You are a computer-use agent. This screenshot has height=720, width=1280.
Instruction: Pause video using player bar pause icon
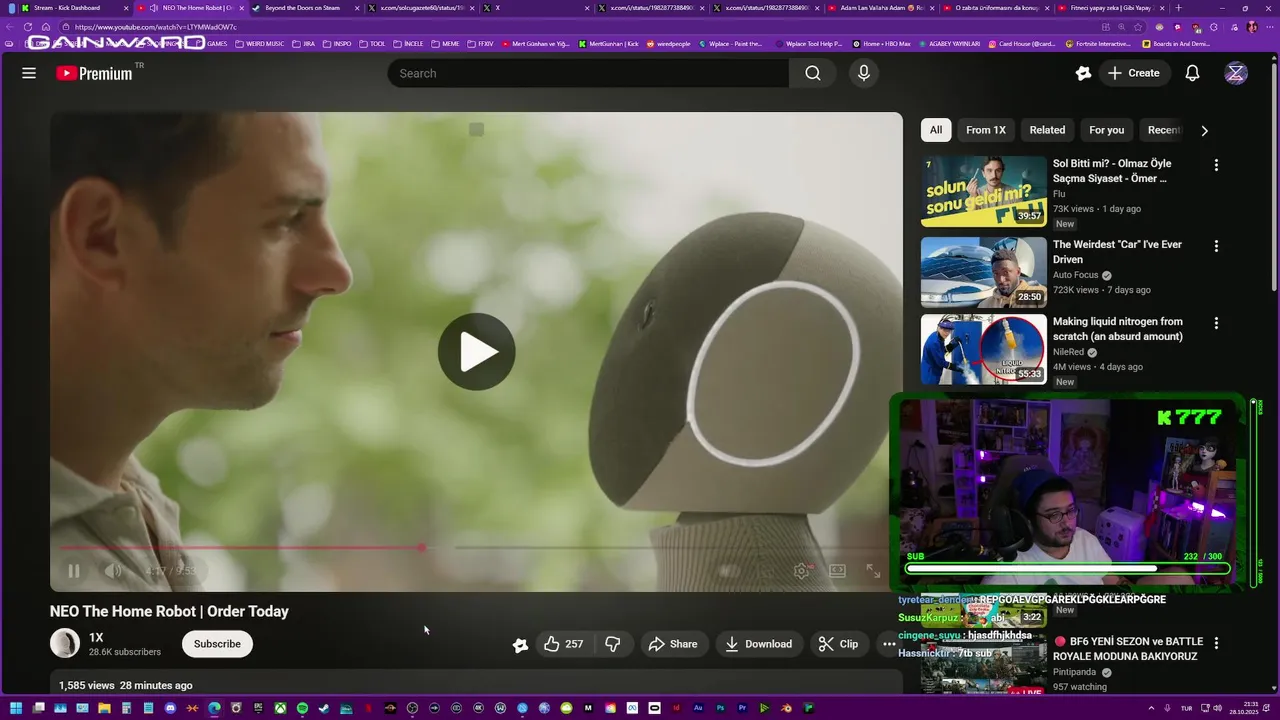[73, 571]
